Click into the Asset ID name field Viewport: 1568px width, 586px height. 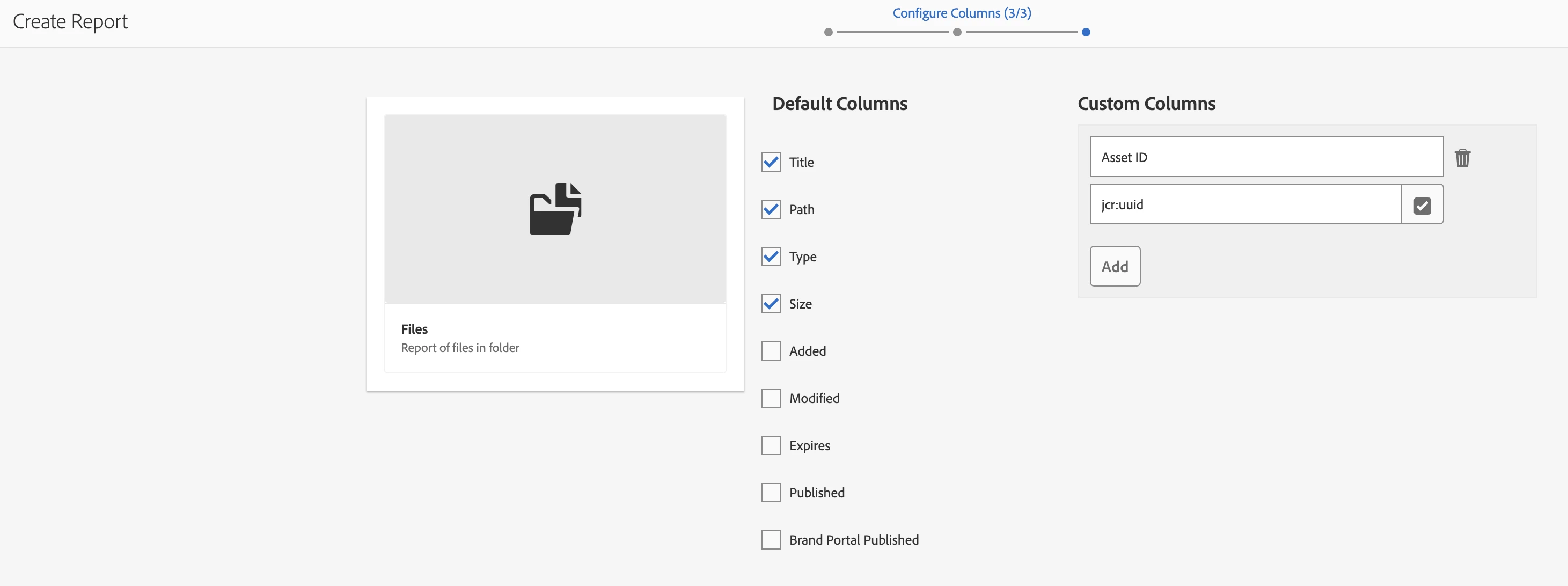point(1266,158)
